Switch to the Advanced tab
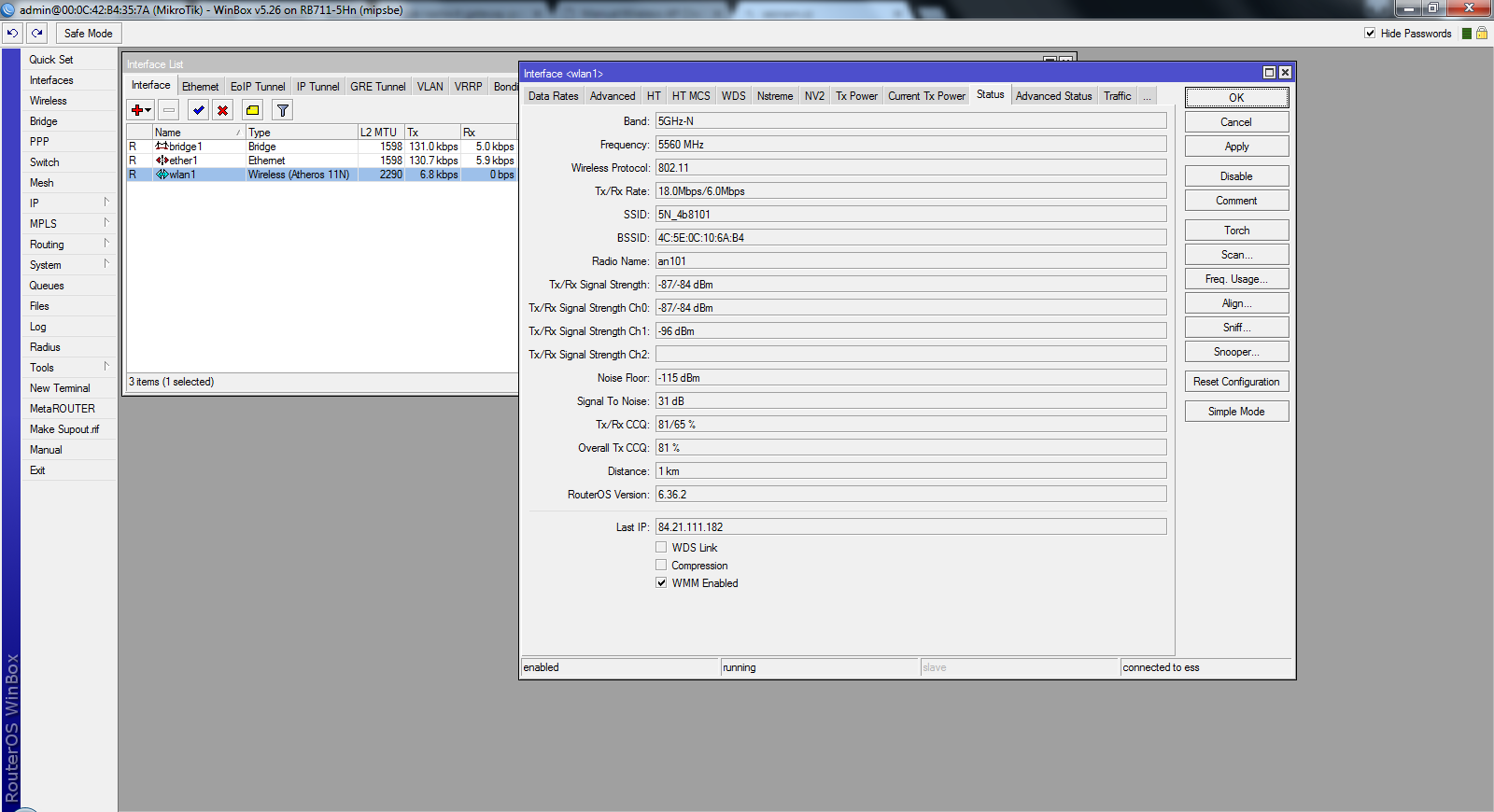The height and width of the screenshot is (812, 1494). (613, 96)
